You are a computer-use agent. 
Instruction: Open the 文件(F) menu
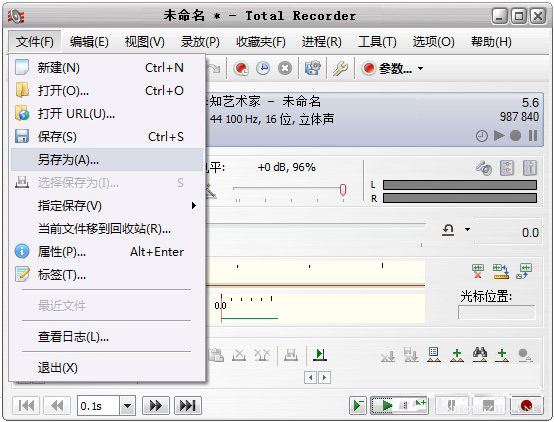(35, 42)
